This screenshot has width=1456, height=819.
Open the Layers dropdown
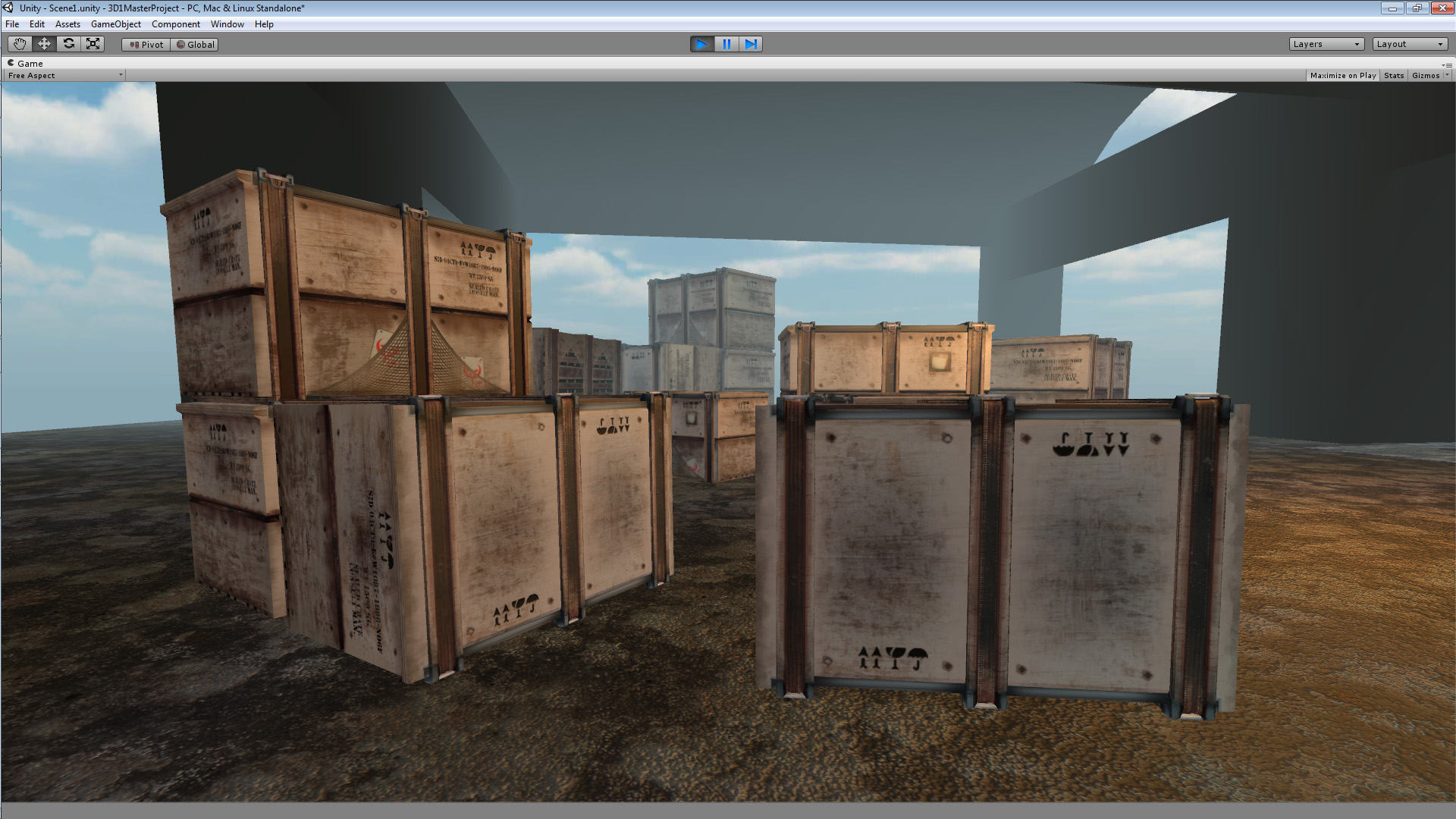1326,44
